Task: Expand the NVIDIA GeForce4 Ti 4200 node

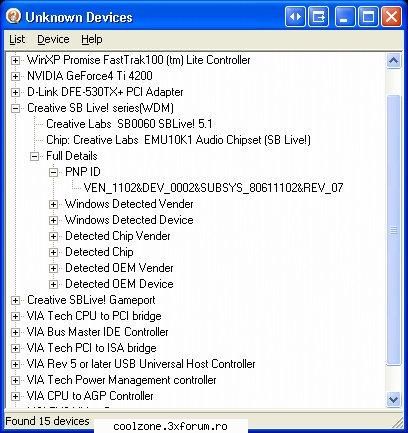Action: pos(15,76)
